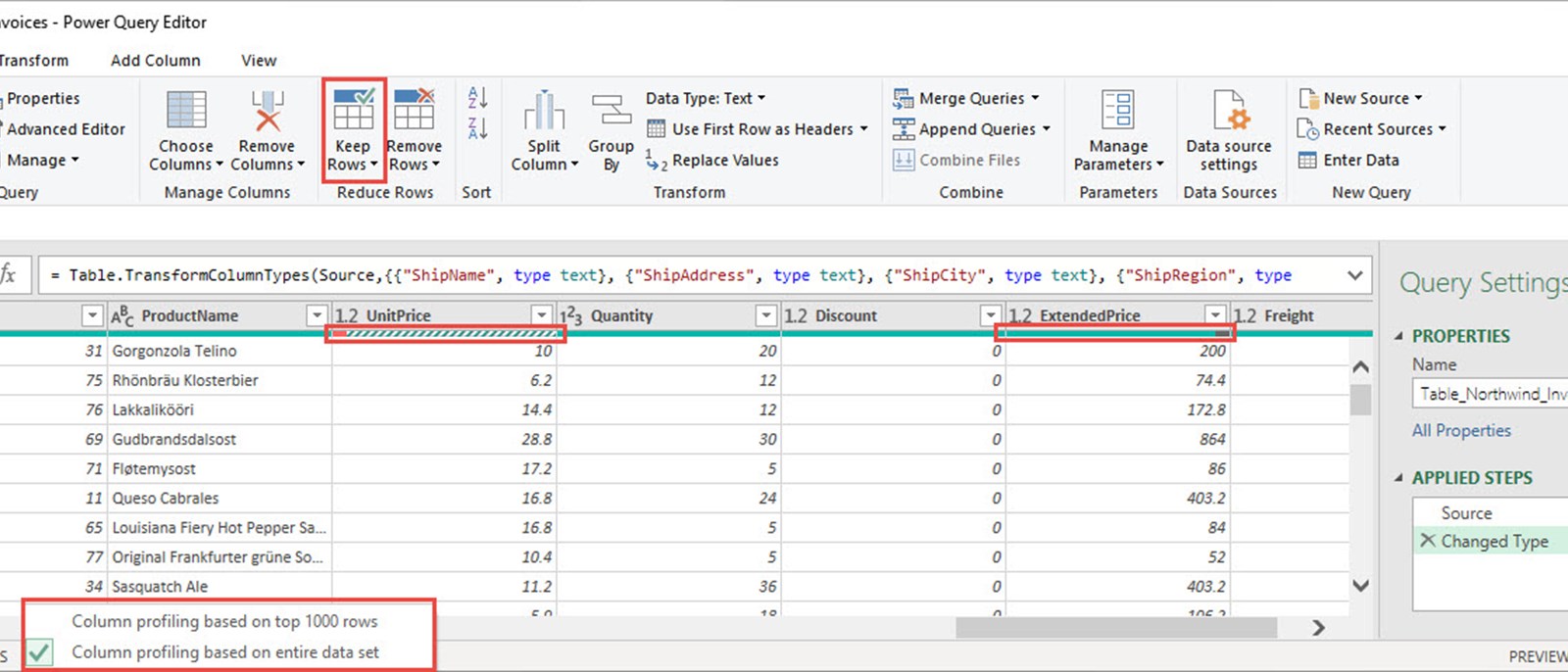1568x672 pixels.
Task: Sort descending with the Z-A icon
Action: pyautogui.click(x=477, y=128)
